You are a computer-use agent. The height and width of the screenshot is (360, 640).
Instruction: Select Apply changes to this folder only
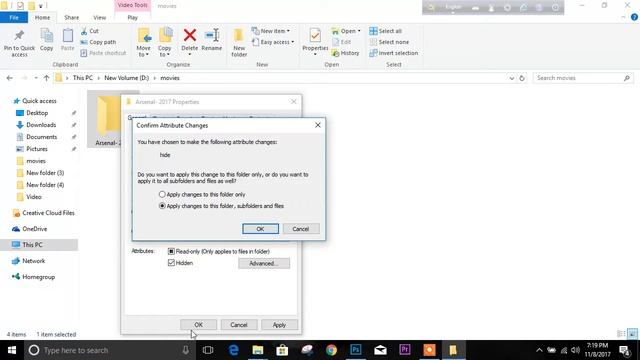pos(162,195)
